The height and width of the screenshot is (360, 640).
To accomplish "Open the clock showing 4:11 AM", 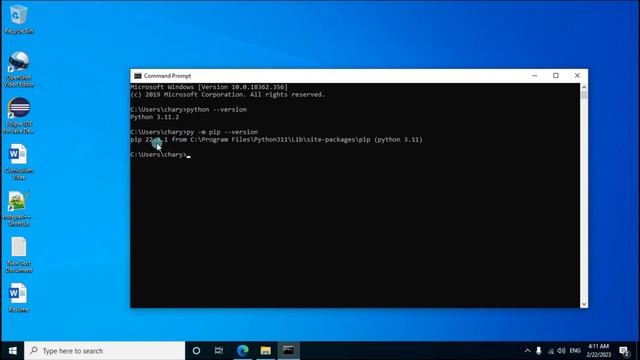I will [599, 351].
